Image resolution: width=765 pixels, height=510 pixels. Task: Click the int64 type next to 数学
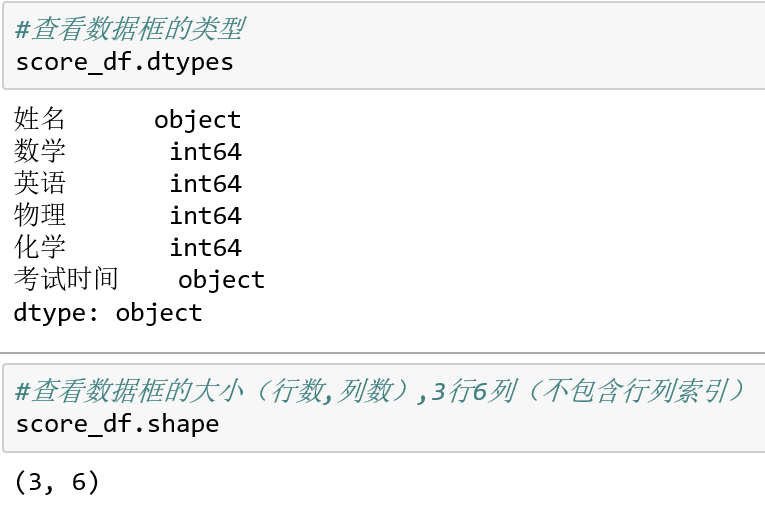pyautogui.click(x=205, y=152)
